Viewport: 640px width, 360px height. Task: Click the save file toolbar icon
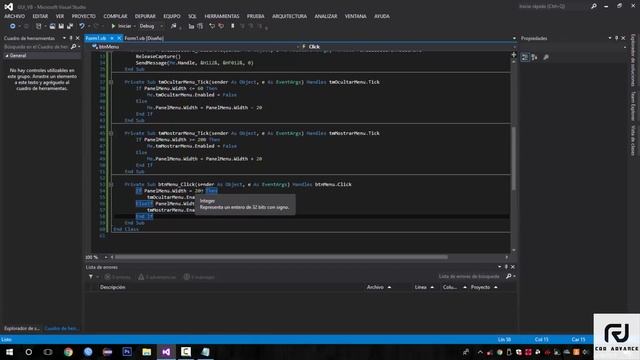tap(61, 26)
